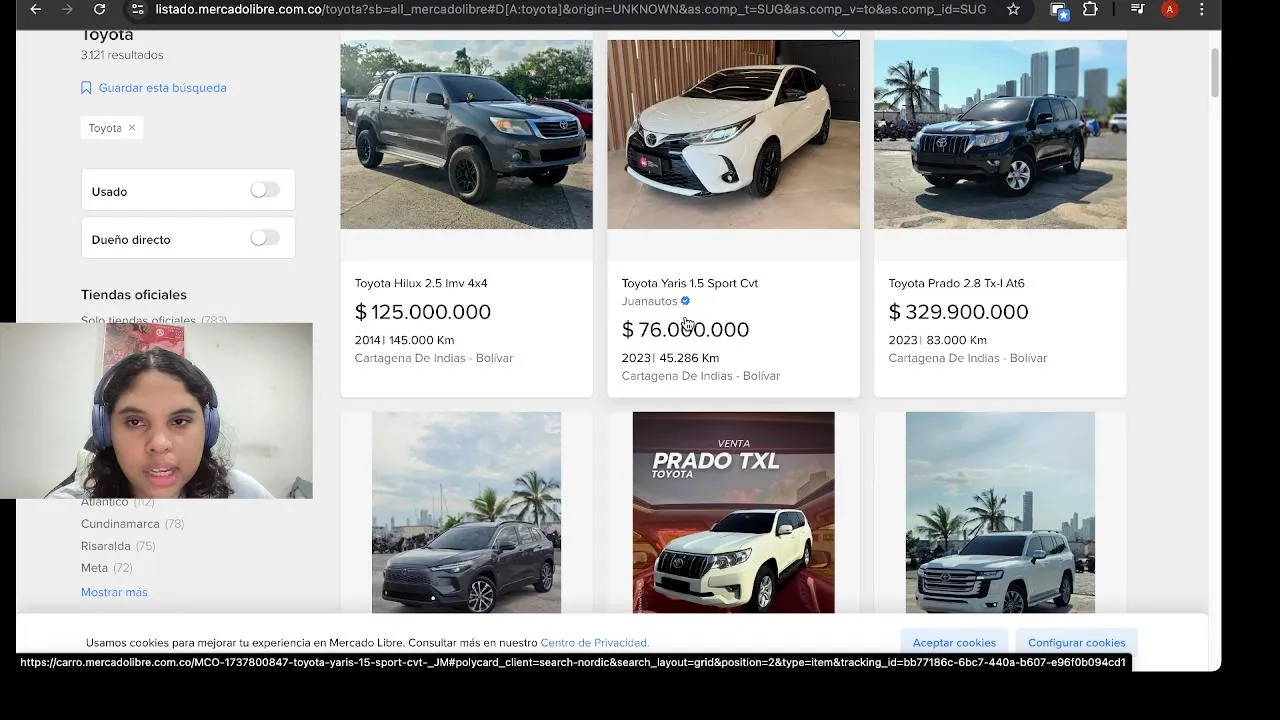This screenshot has width=1280, height=720.
Task: Click the screen recorder extension icon
Action: (x=1060, y=10)
